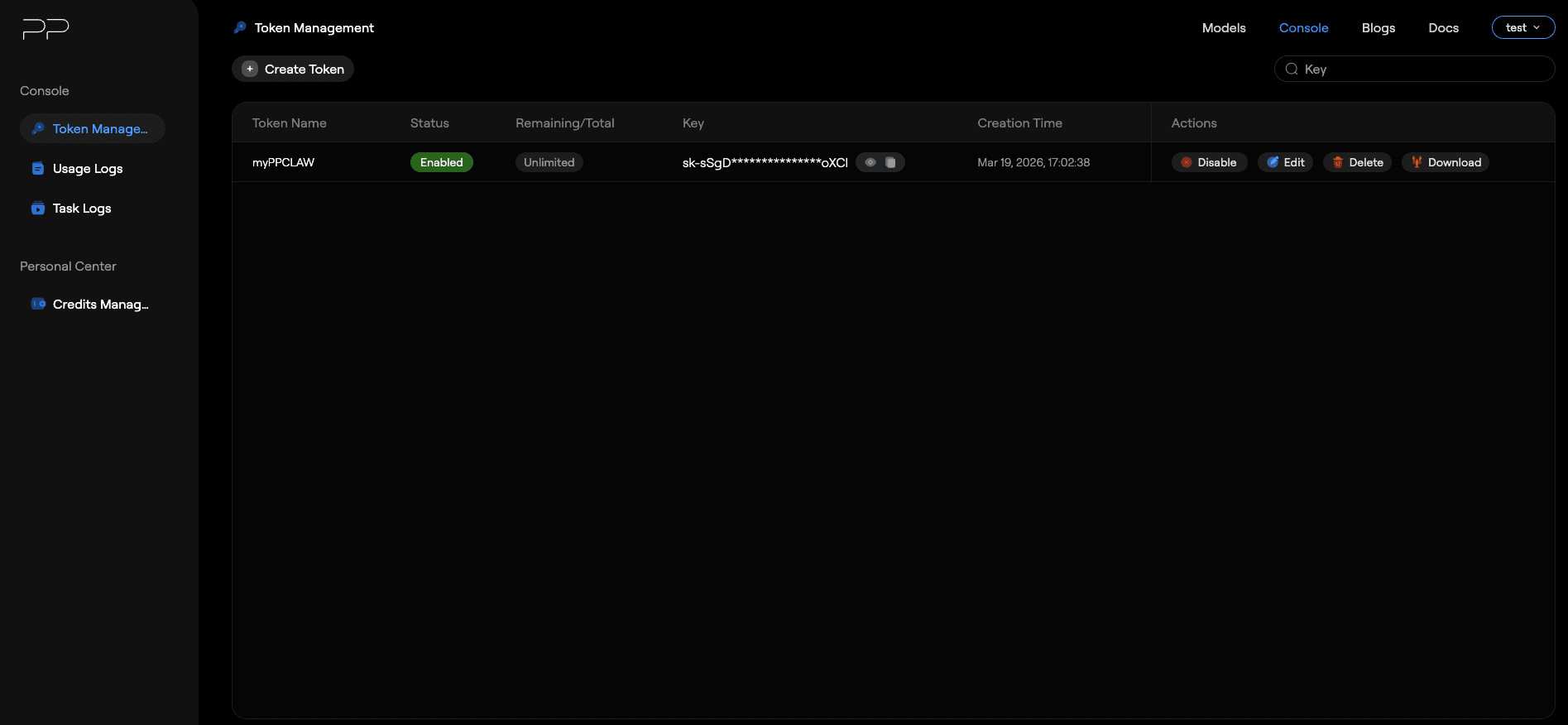Select the Console nav item

click(x=1303, y=27)
